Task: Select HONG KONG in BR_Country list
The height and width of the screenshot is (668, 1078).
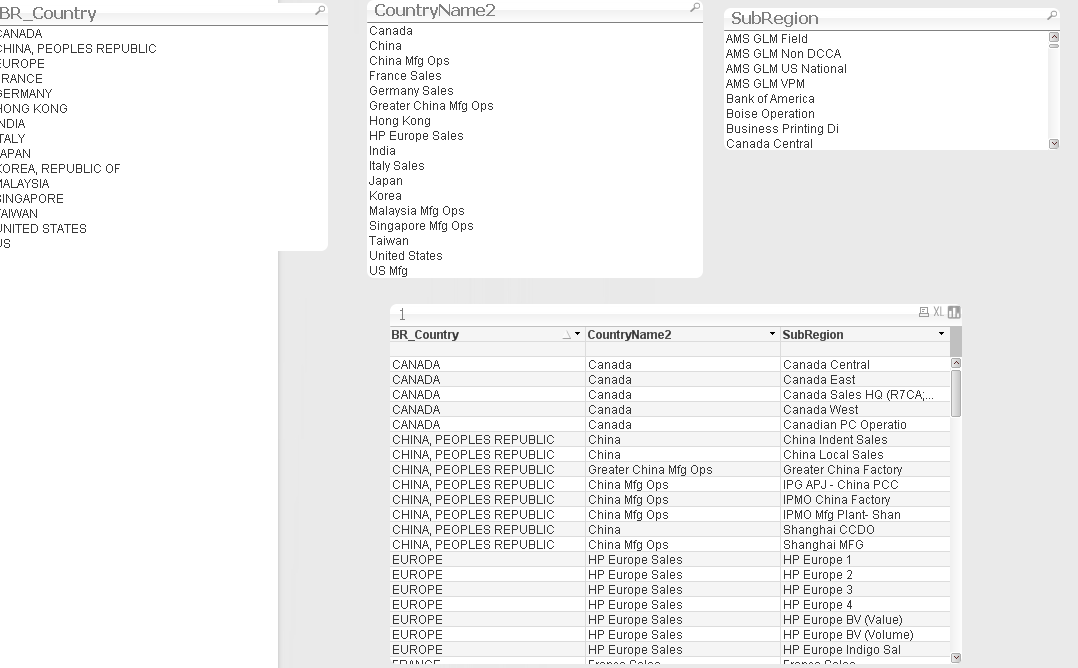Action: [x=34, y=109]
